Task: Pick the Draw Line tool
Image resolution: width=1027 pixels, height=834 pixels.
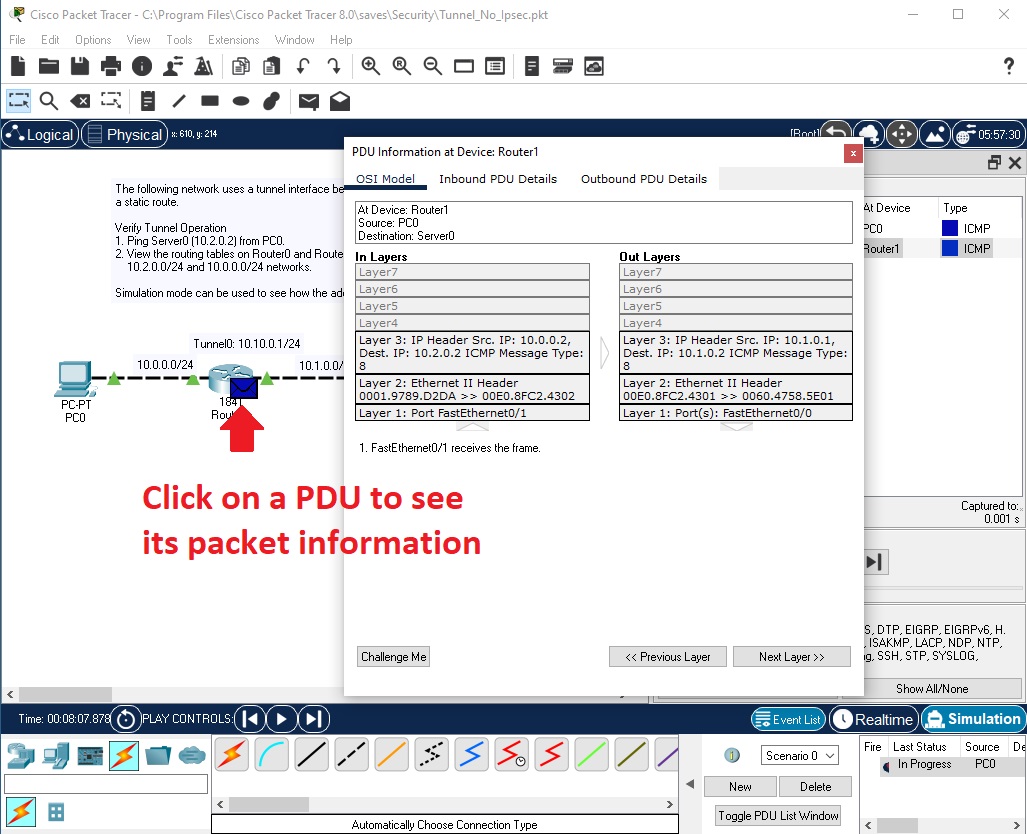Action: (179, 101)
